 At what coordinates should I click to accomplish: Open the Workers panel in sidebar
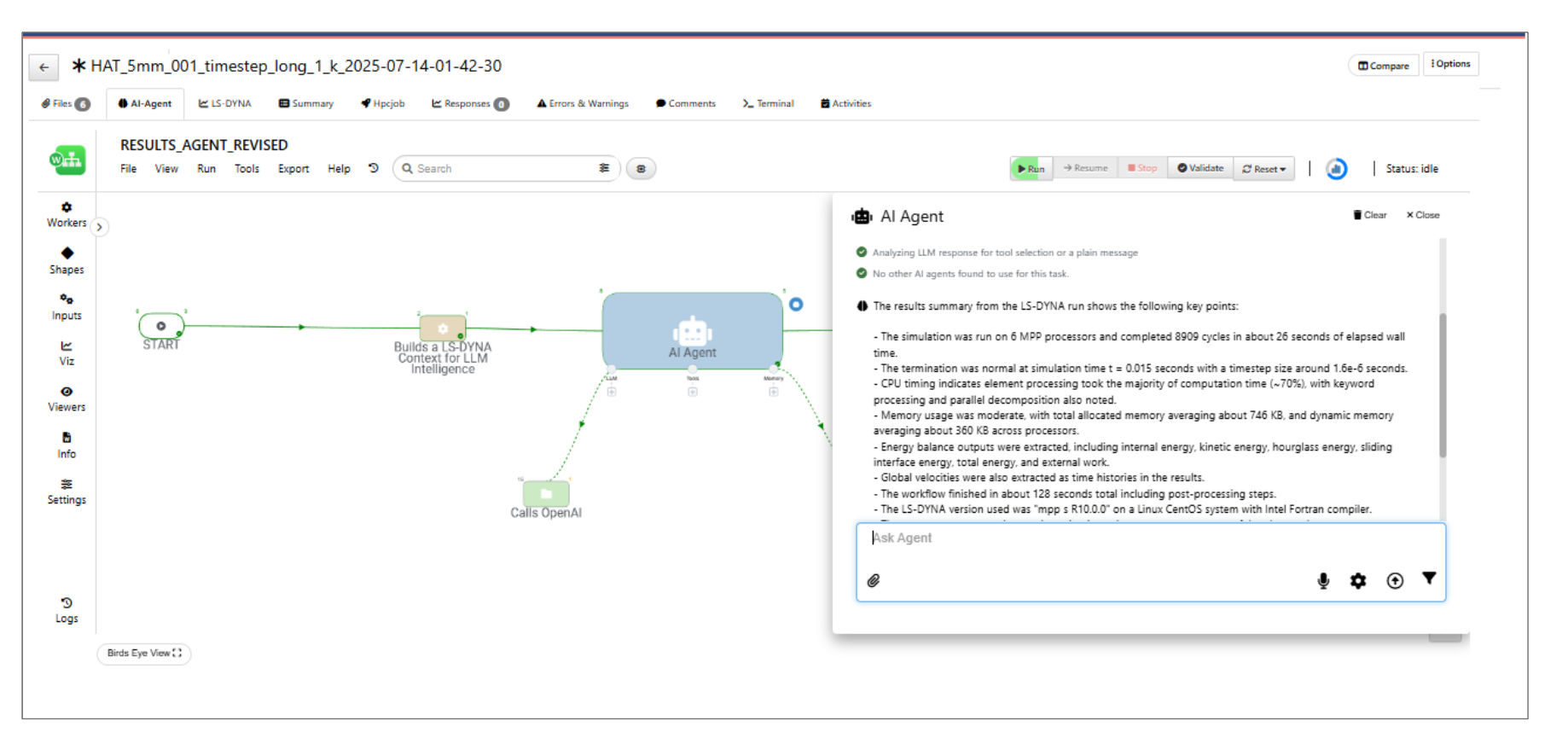click(67, 214)
